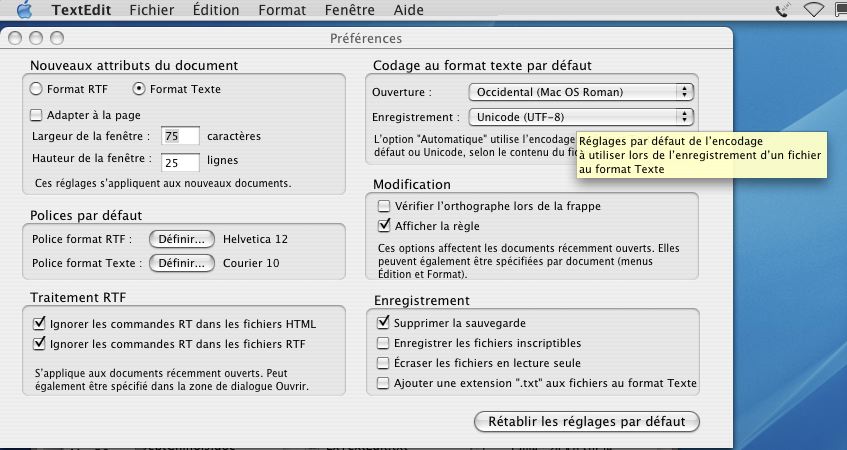This screenshot has height=450, width=847.
Task: Uncheck the Afficher la règle option
Action: point(383,226)
